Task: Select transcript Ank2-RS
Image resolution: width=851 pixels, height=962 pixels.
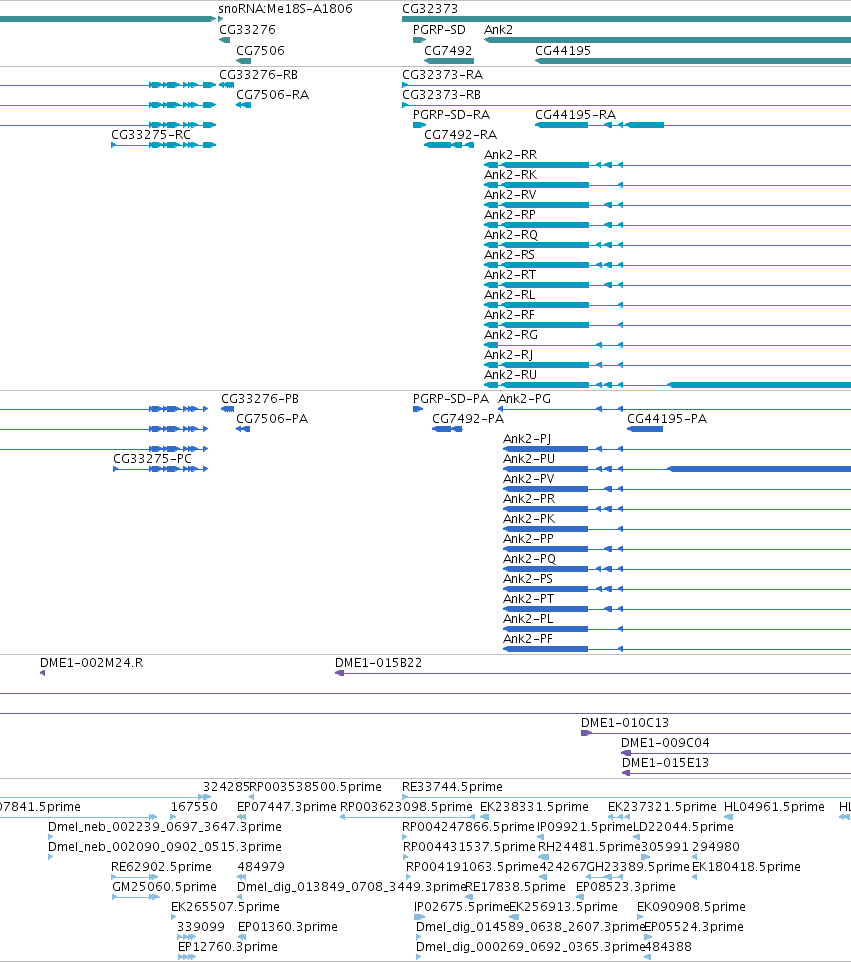Action: coord(509,255)
